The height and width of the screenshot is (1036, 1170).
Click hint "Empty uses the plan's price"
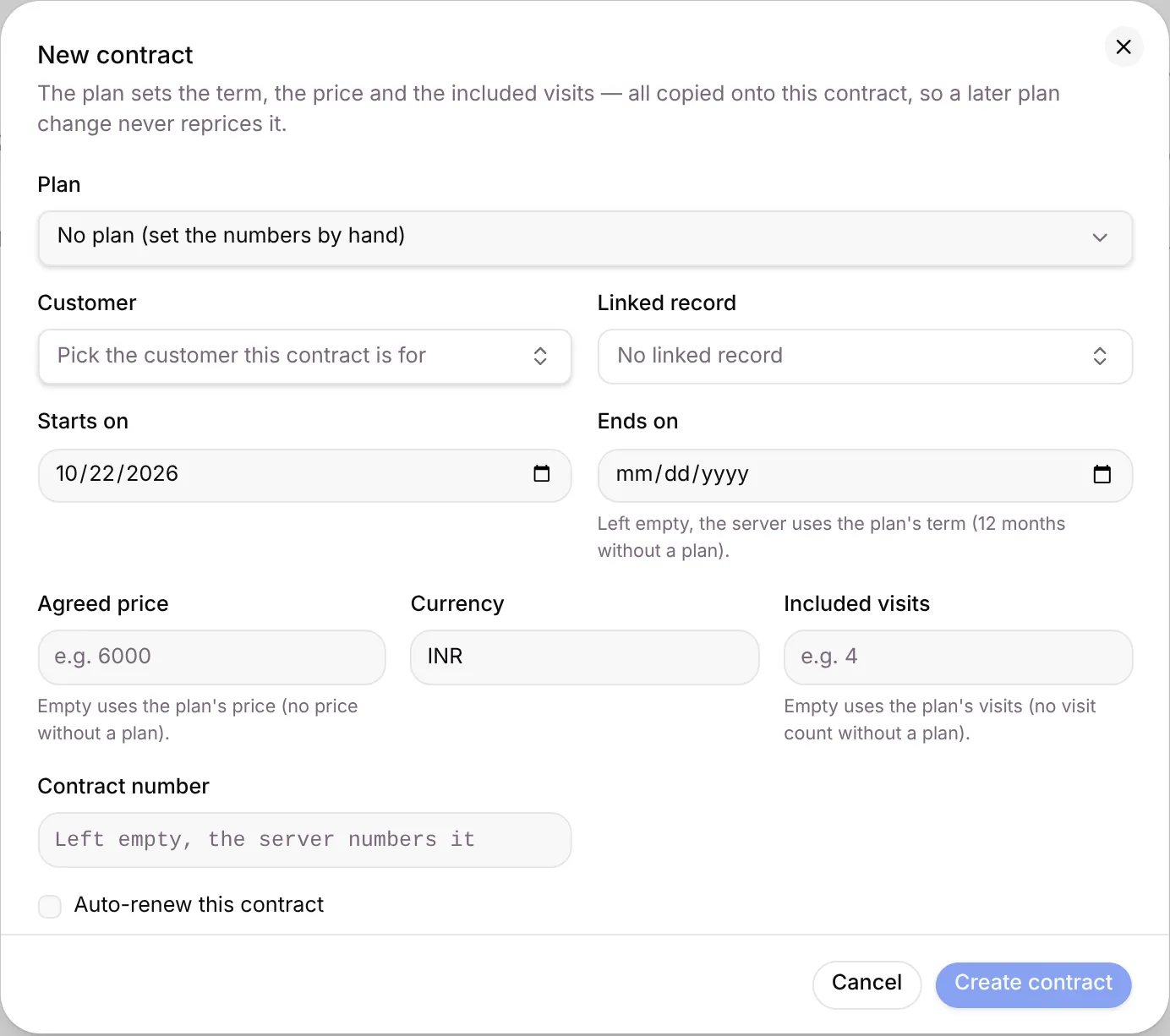(198, 720)
